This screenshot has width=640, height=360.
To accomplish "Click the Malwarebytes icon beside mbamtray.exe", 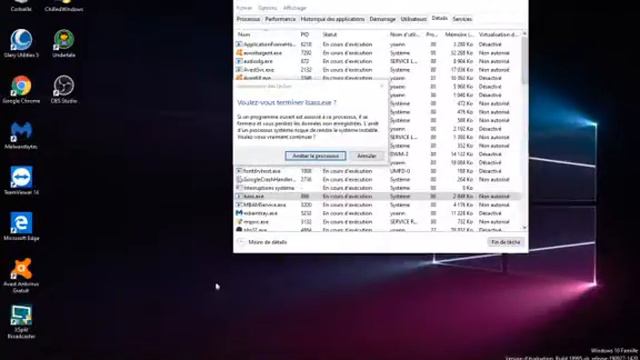I will pyautogui.click(x=239, y=213).
